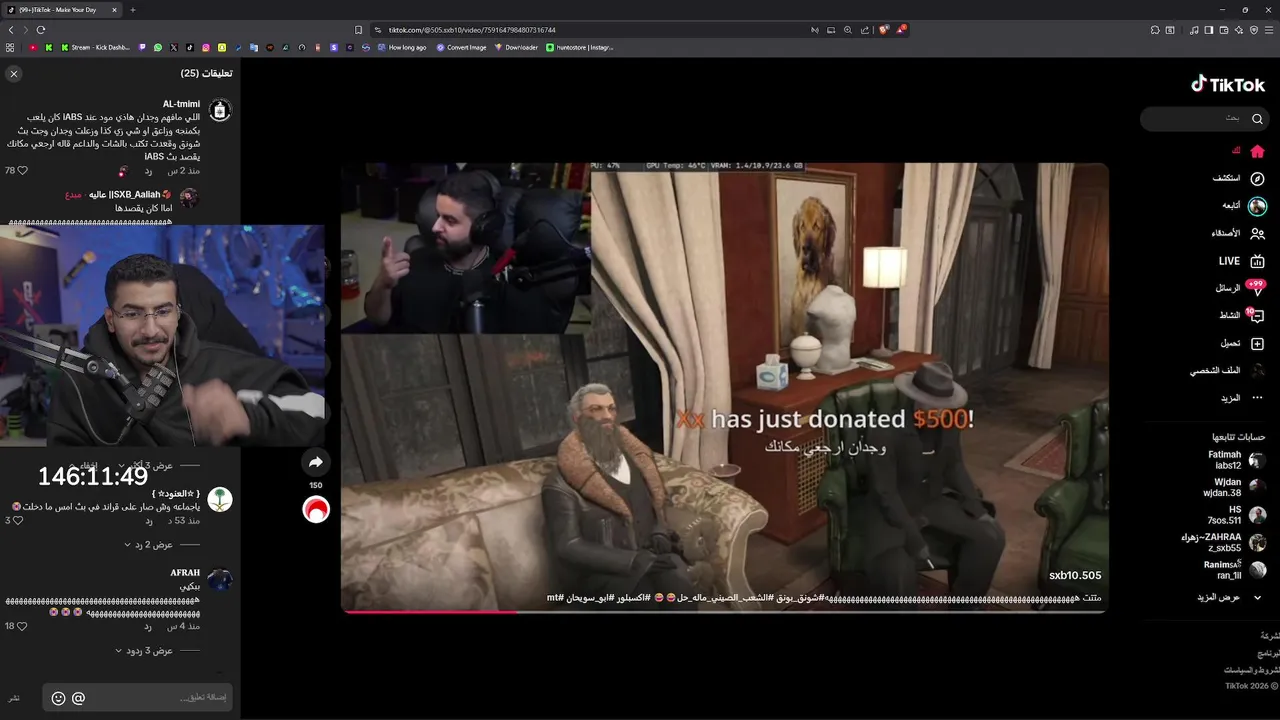Open AL-tmimi's profile picture

tap(220, 111)
